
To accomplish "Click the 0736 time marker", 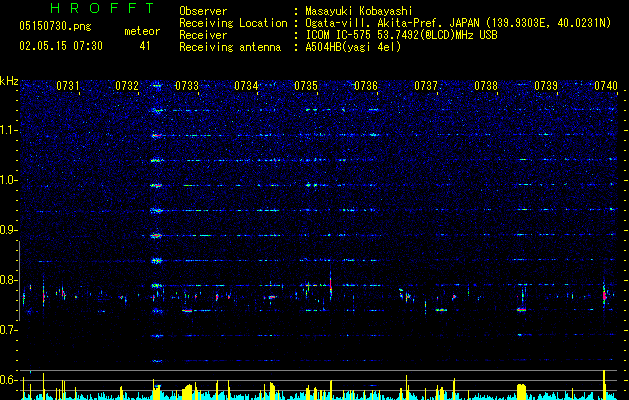I will [x=366, y=85].
